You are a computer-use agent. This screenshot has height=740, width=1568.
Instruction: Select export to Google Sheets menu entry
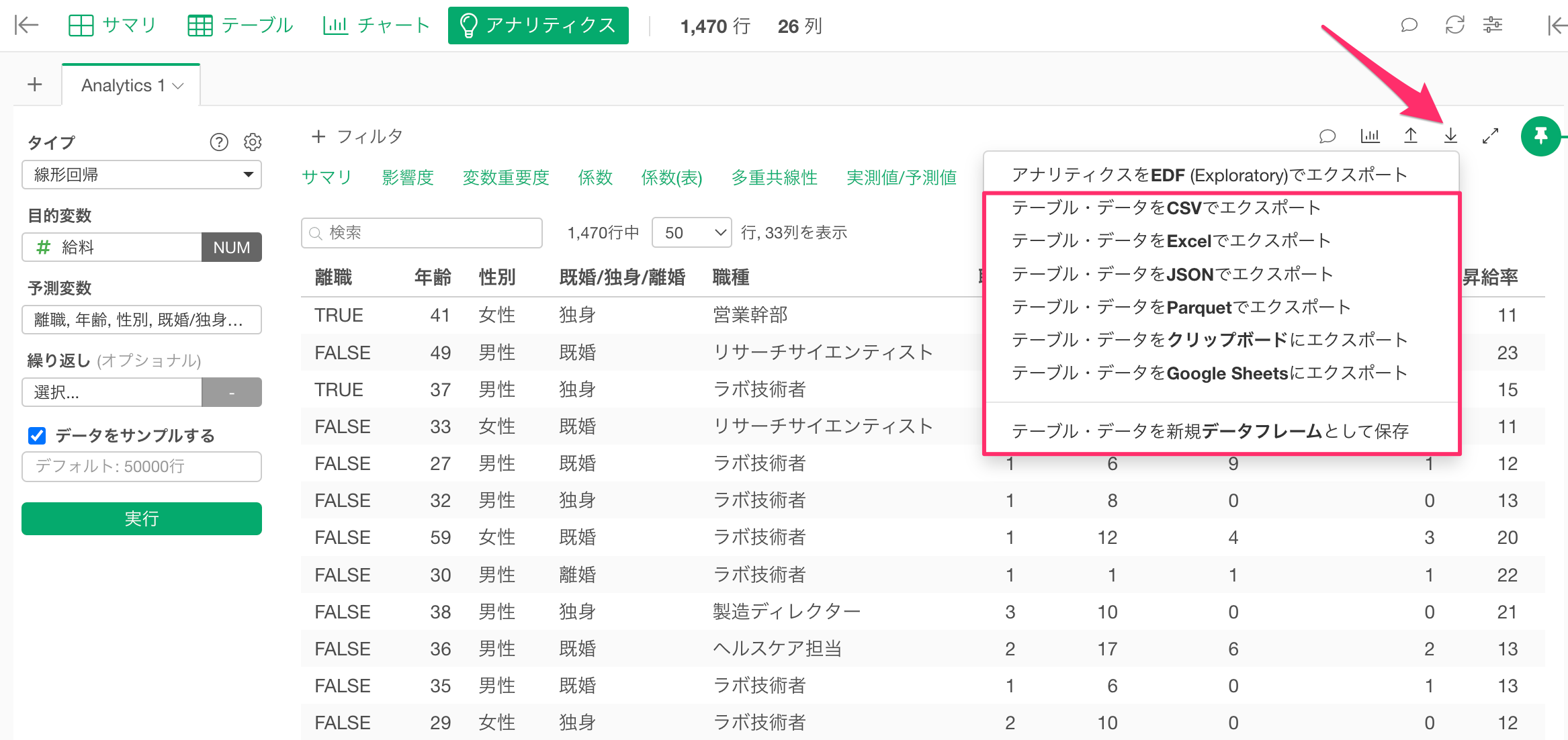point(1209,373)
